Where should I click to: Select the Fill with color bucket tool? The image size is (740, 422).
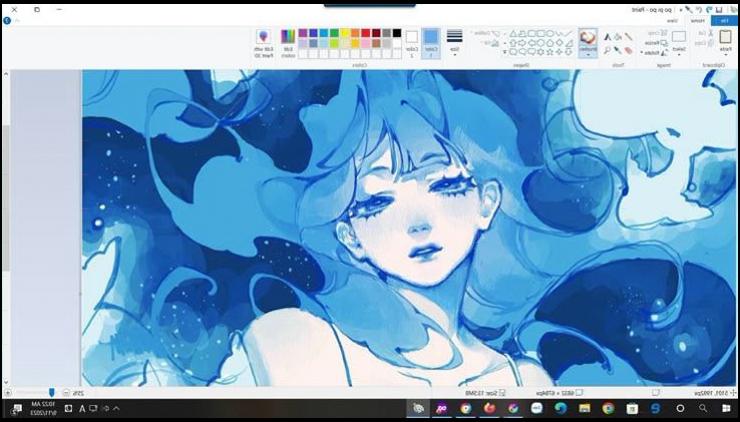click(x=618, y=36)
